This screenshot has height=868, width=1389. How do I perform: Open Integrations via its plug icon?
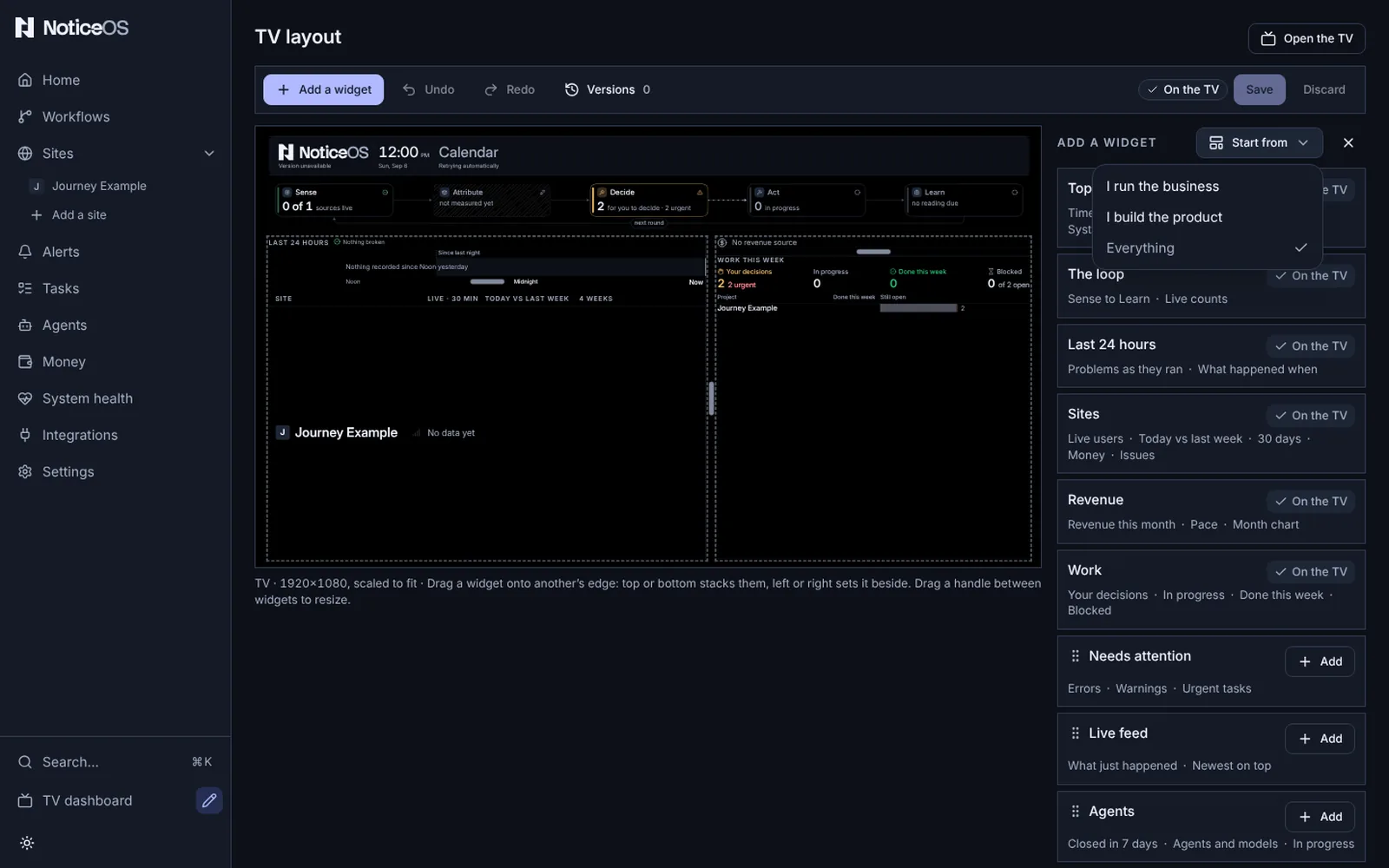[25, 435]
